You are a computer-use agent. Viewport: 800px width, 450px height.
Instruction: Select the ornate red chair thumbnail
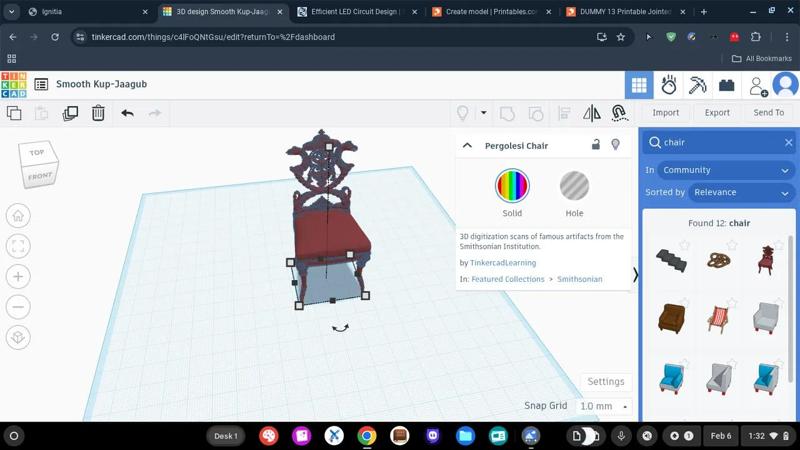tap(766, 260)
